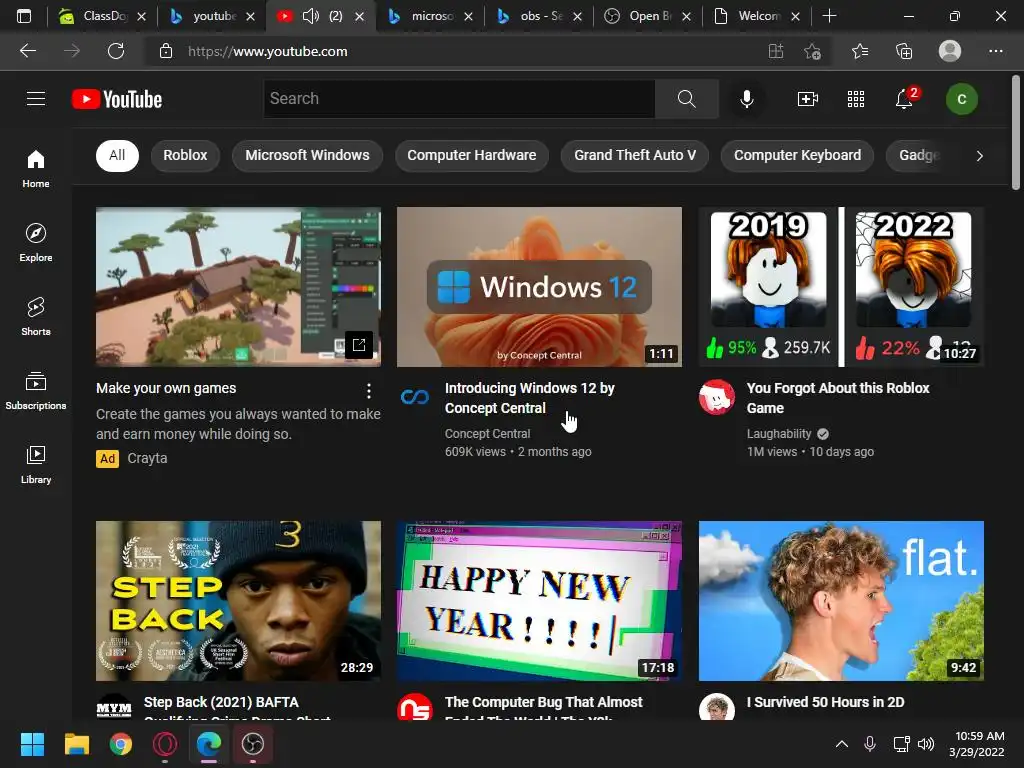This screenshot has height=768, width=1024.
Task: Add this page to favorites star icon
Action: (x=812, y=51)
